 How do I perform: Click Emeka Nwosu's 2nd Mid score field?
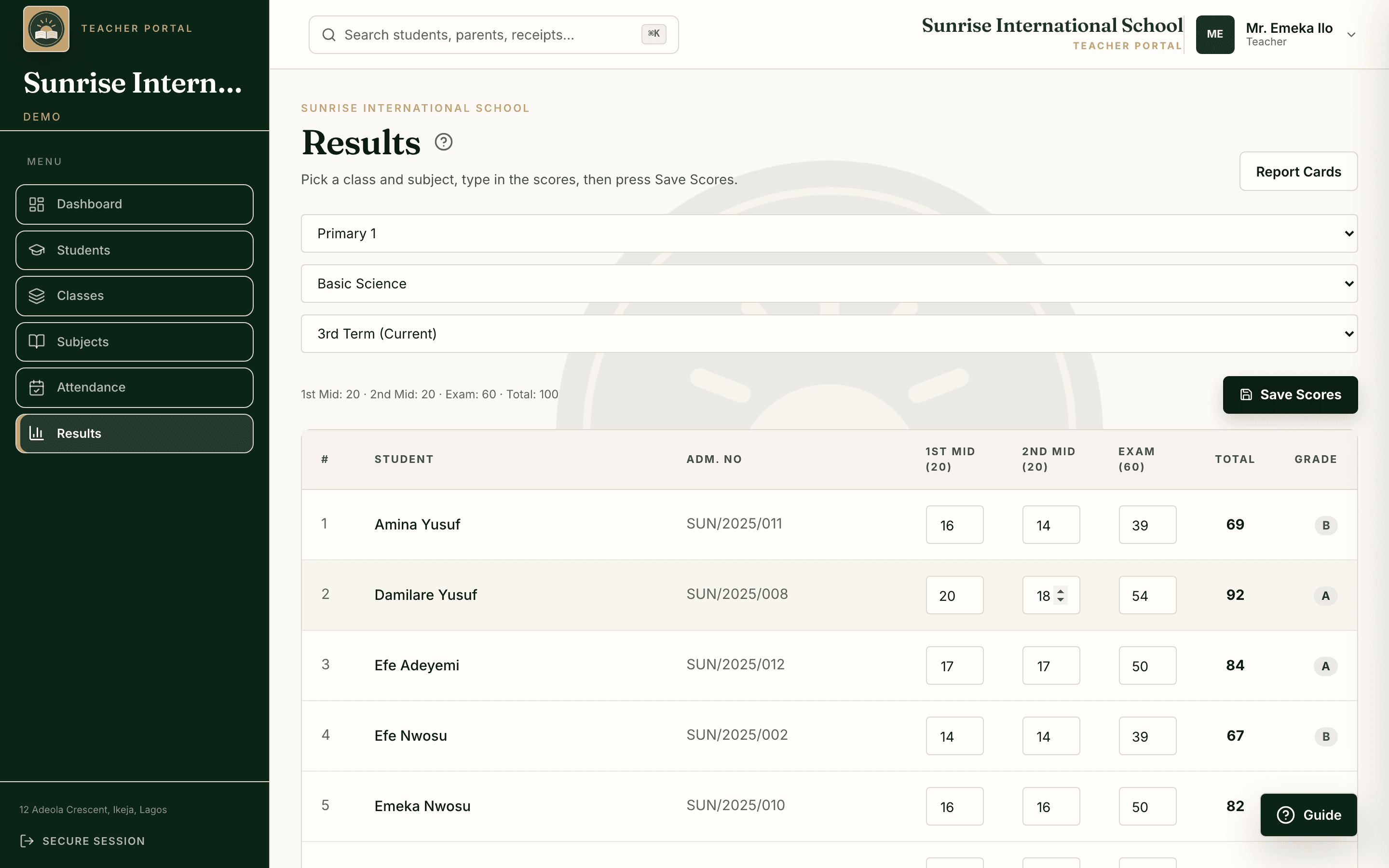click(x=1051, y=807)
